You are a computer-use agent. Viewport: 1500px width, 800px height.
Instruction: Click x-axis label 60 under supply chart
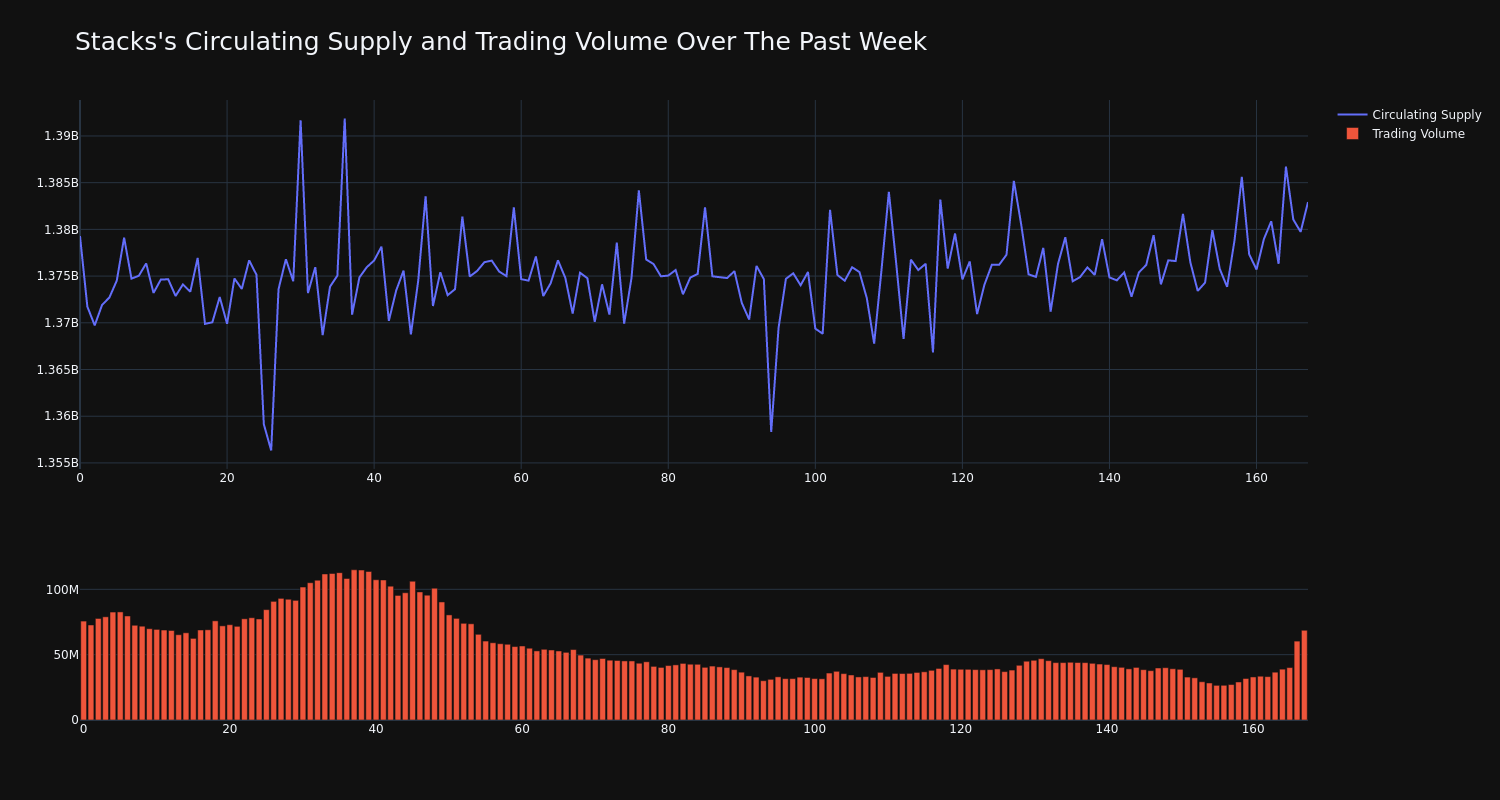point(521,478)
